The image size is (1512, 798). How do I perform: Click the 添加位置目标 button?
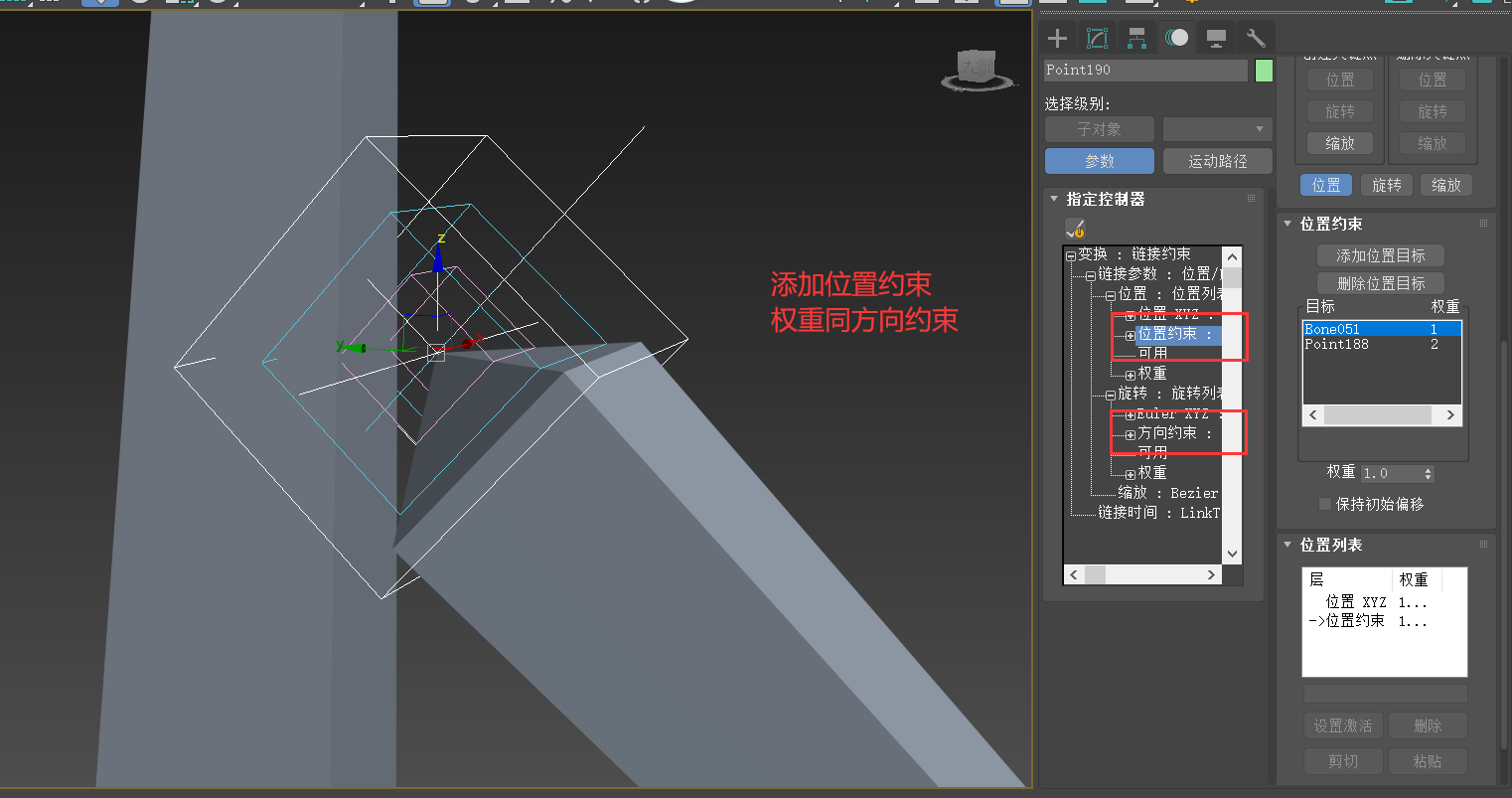click(x=1380, y=255)
